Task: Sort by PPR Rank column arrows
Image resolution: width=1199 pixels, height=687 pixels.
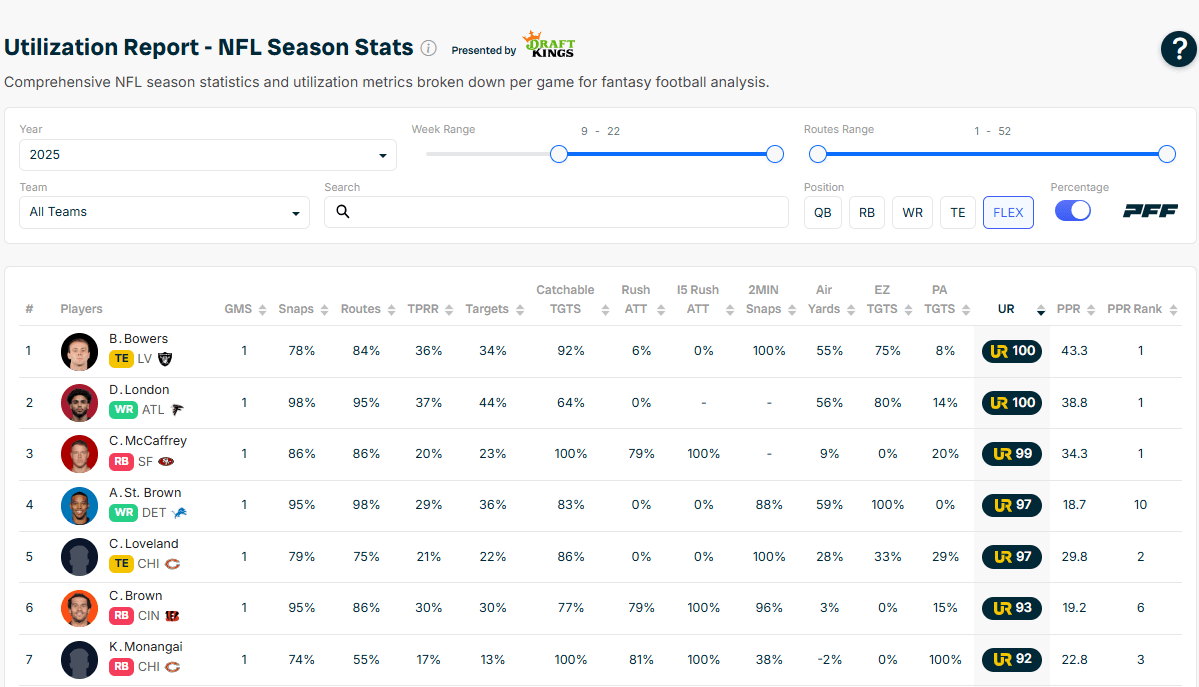Action: click(1174, 310)
